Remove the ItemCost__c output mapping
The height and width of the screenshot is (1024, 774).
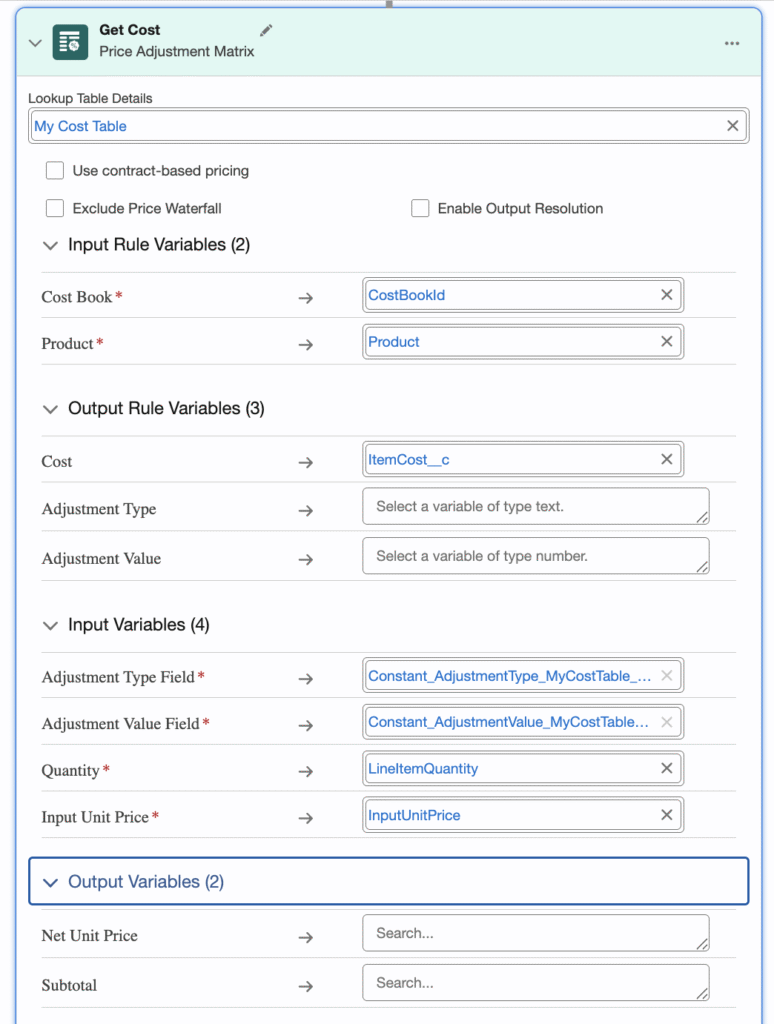click(x=667, y=459)
